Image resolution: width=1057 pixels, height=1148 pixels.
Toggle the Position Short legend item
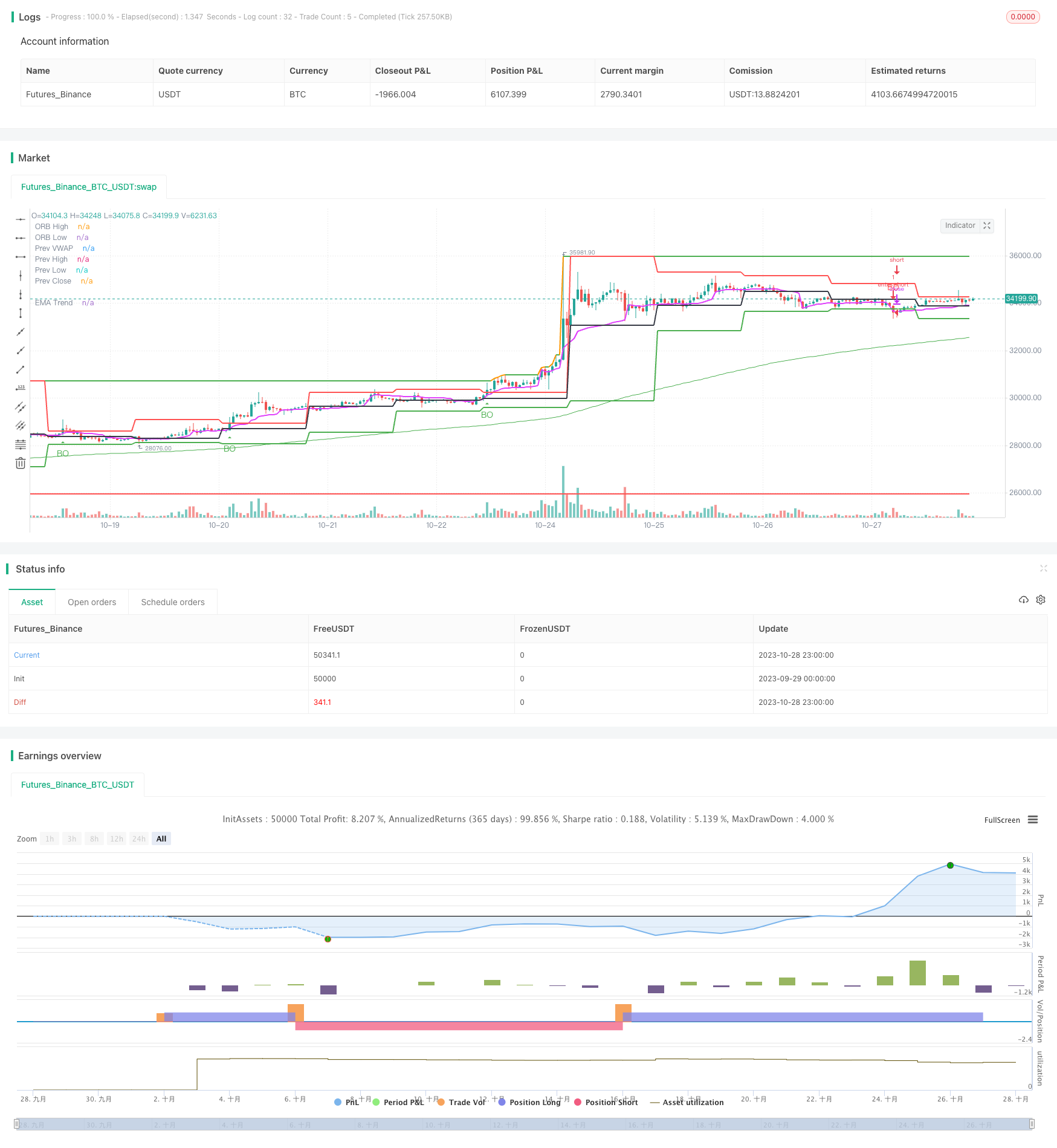[606, 1102]
